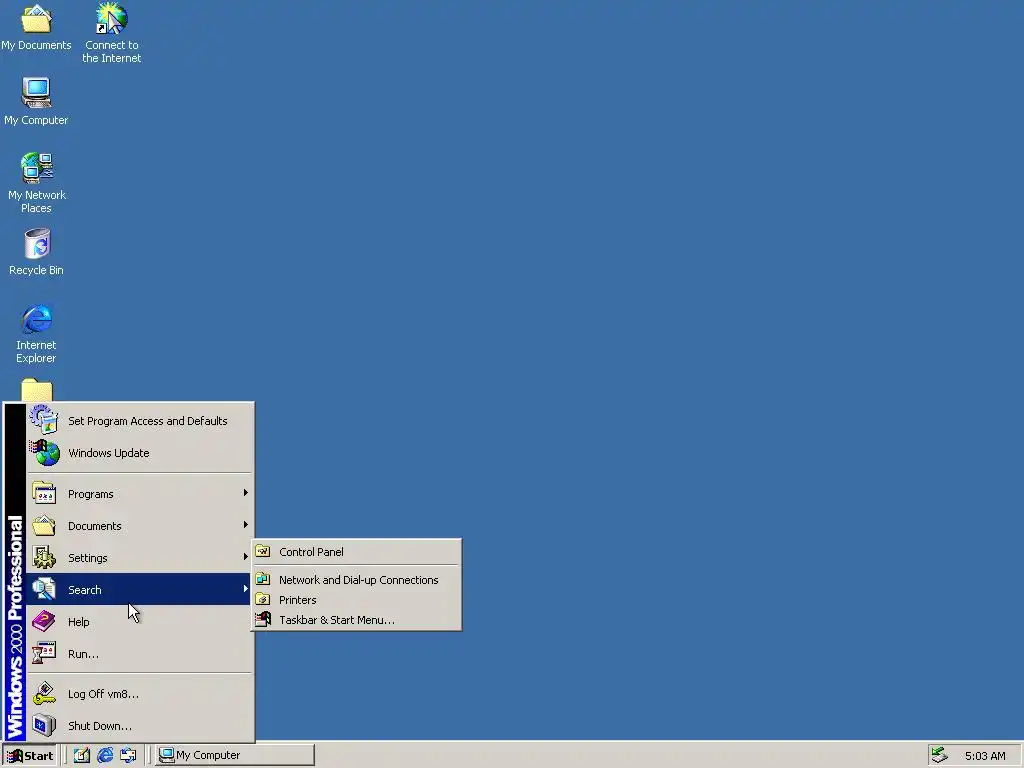Image resolution: width=1024 pixels, height=768 pixels.
Task: Select My Network Places desktop icon
Action: click(x=36, y=183)
